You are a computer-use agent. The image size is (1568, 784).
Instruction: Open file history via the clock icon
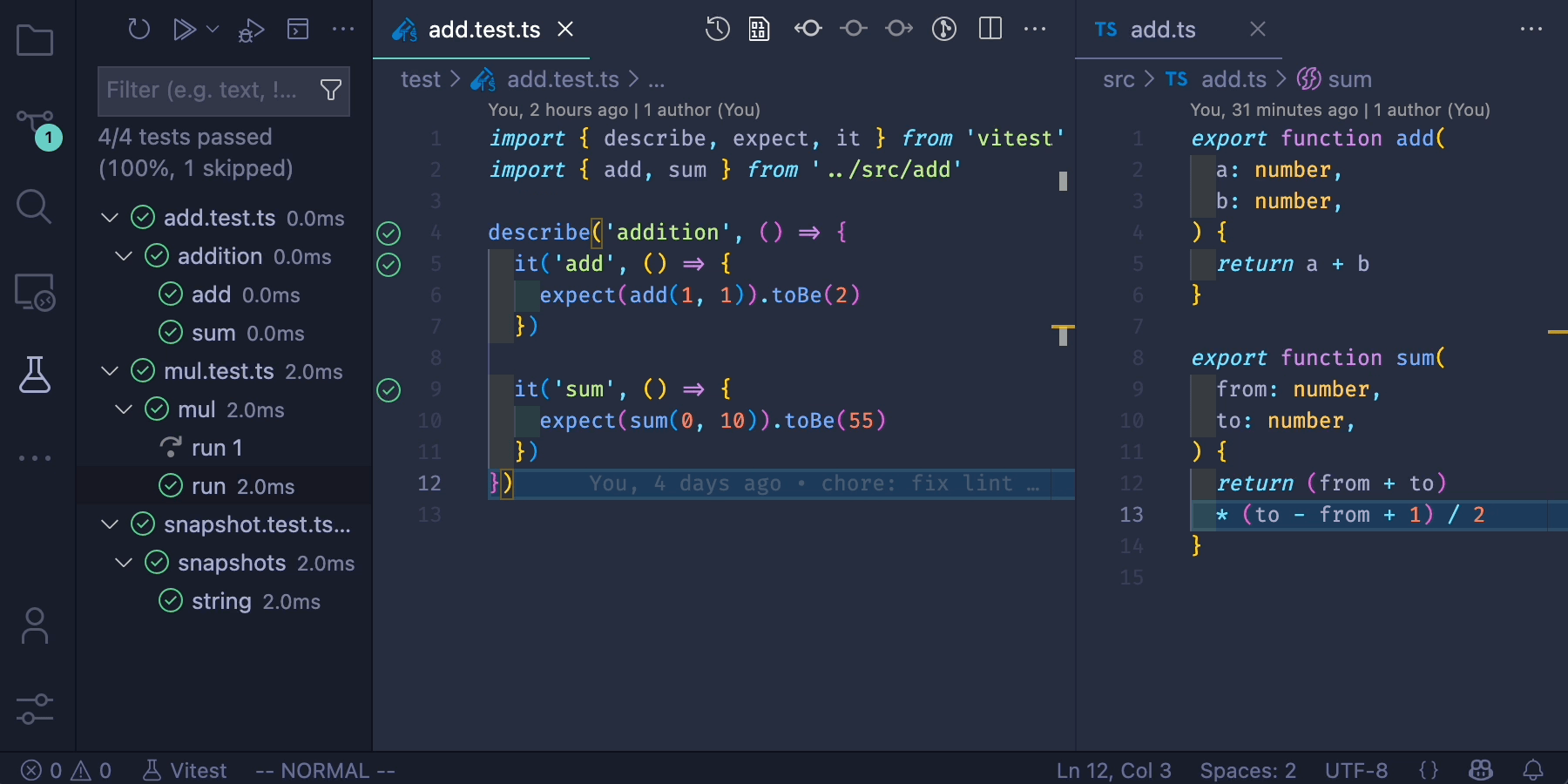click(717, 29)
